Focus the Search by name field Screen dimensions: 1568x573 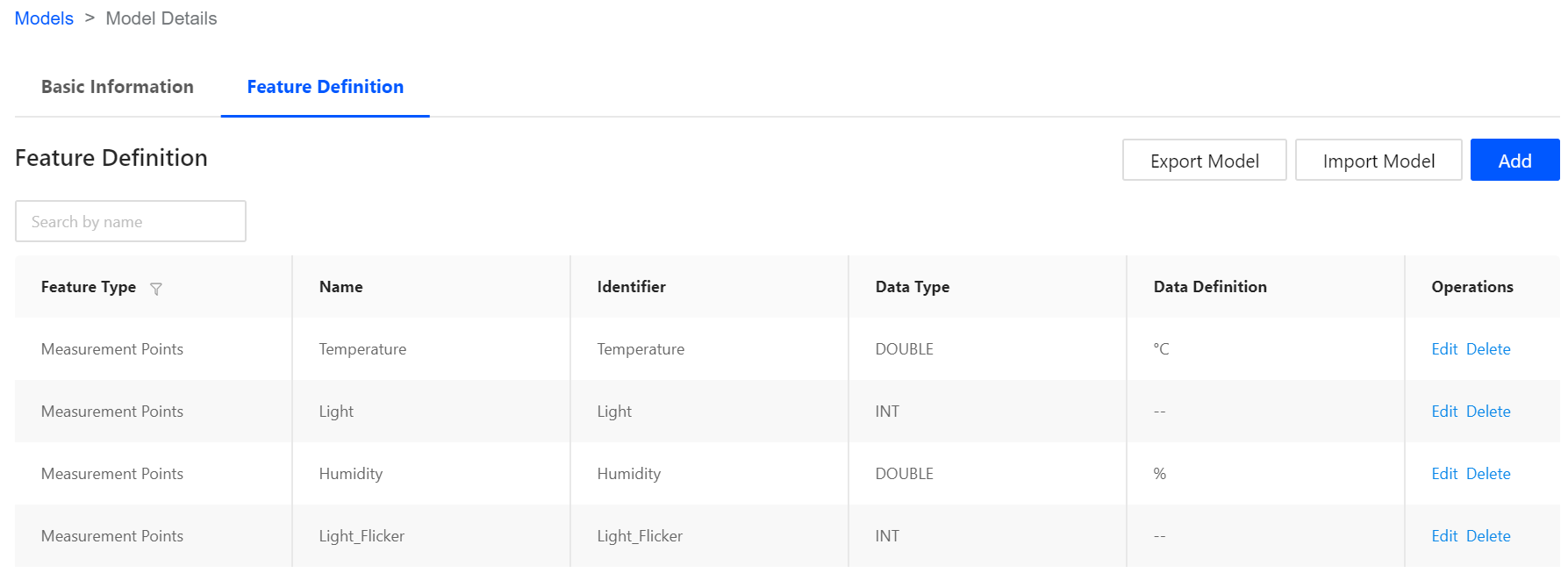tap(131, 222)
